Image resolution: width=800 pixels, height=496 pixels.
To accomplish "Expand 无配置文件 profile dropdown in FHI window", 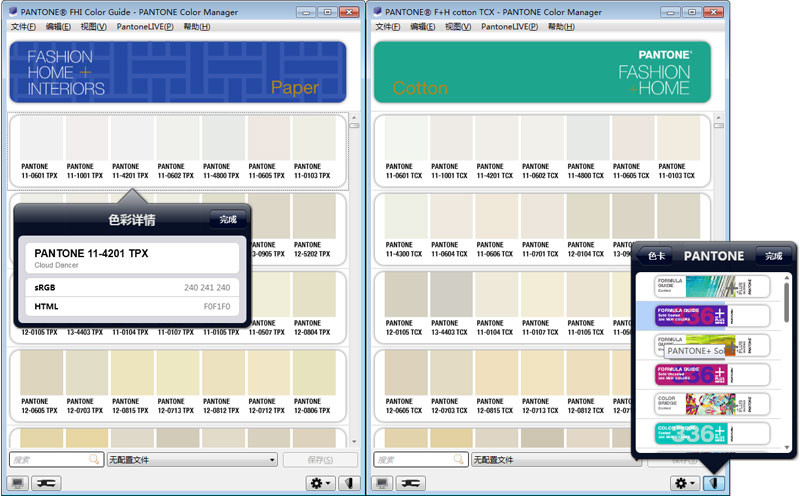I will point(192,460).
